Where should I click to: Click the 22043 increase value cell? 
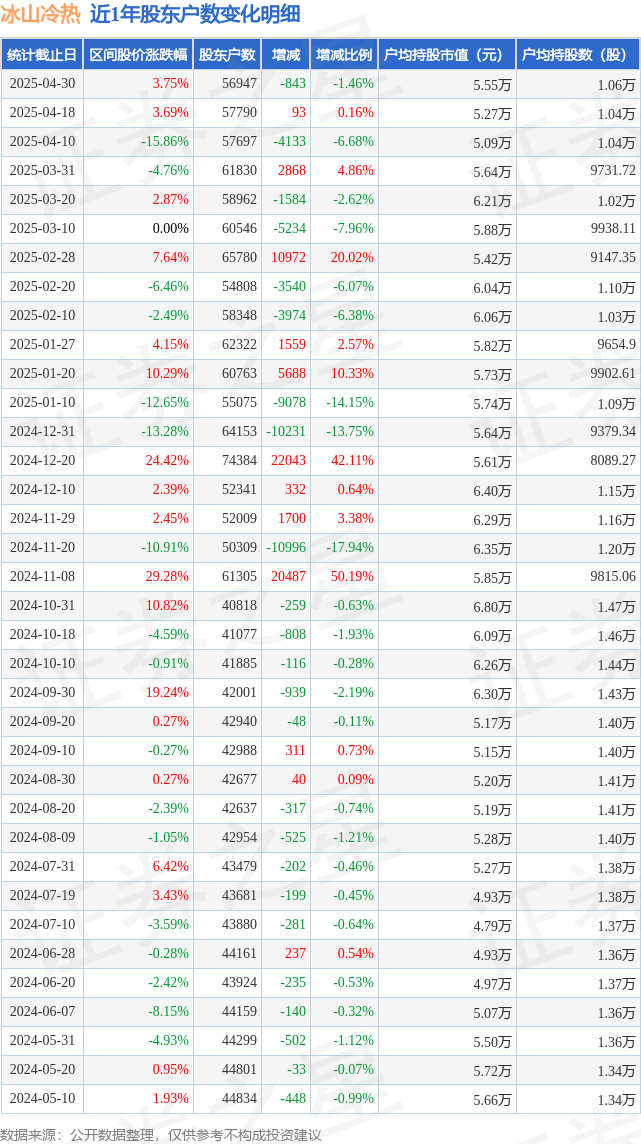pyautogui.click(x=289, y=460)
